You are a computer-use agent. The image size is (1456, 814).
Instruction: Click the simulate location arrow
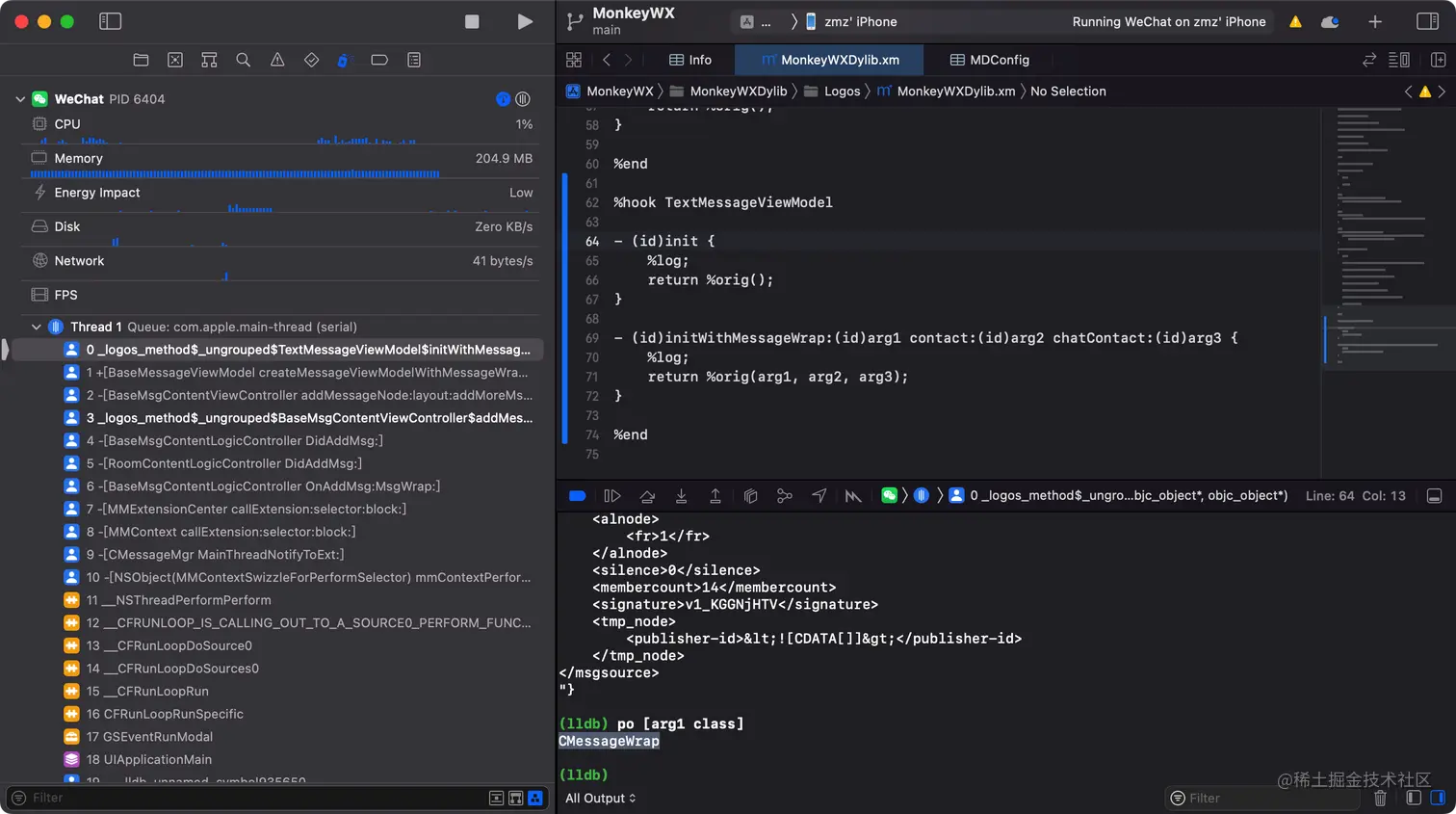[x=819, y=495]
